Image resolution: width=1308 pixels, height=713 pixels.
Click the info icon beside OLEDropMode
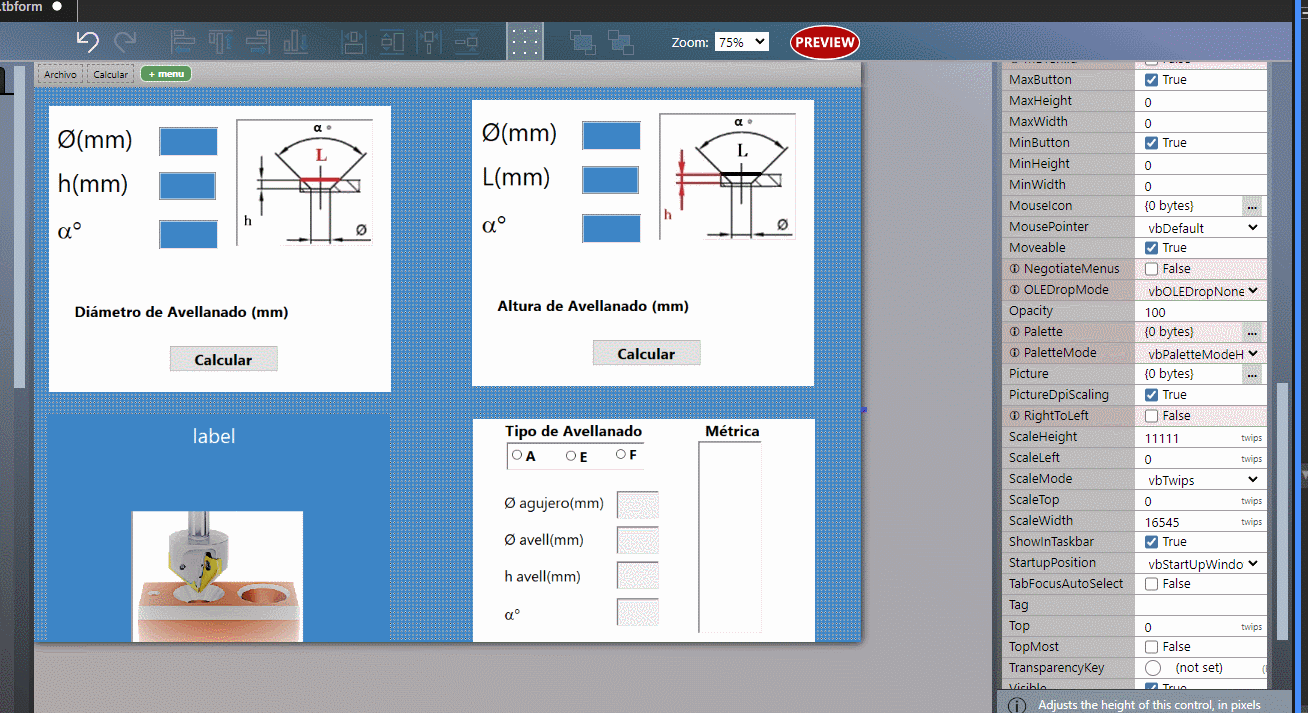coord(1014,290)
